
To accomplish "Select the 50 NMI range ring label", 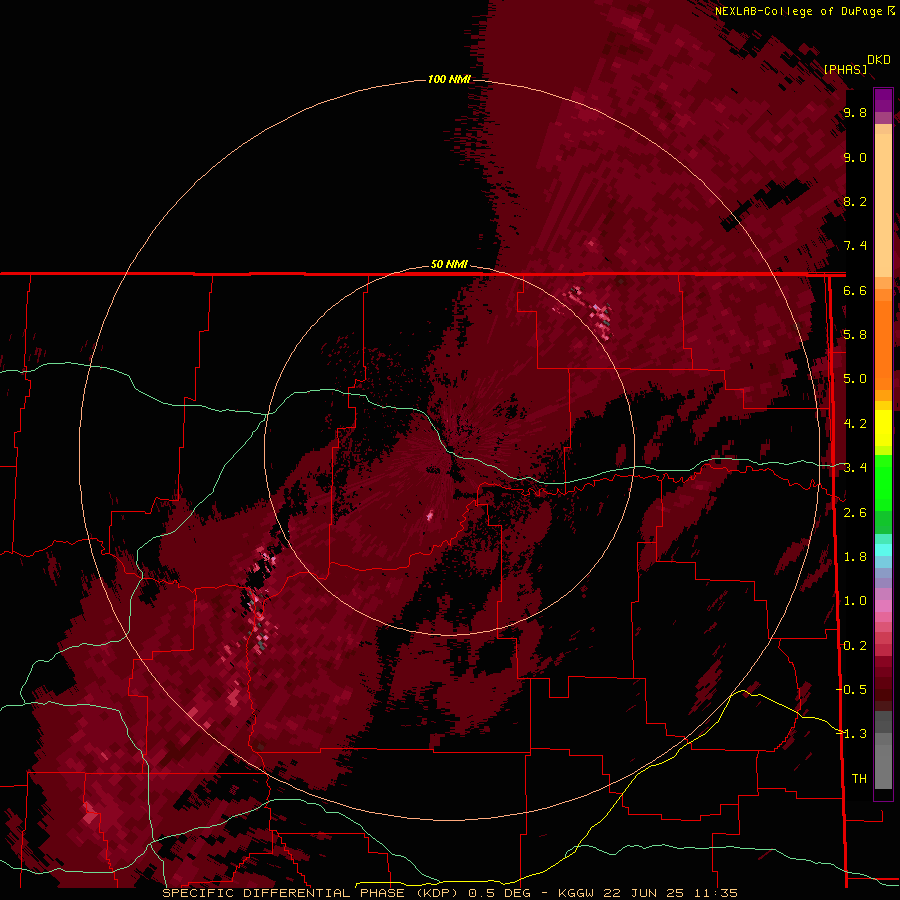I will (x=449, y=264).
